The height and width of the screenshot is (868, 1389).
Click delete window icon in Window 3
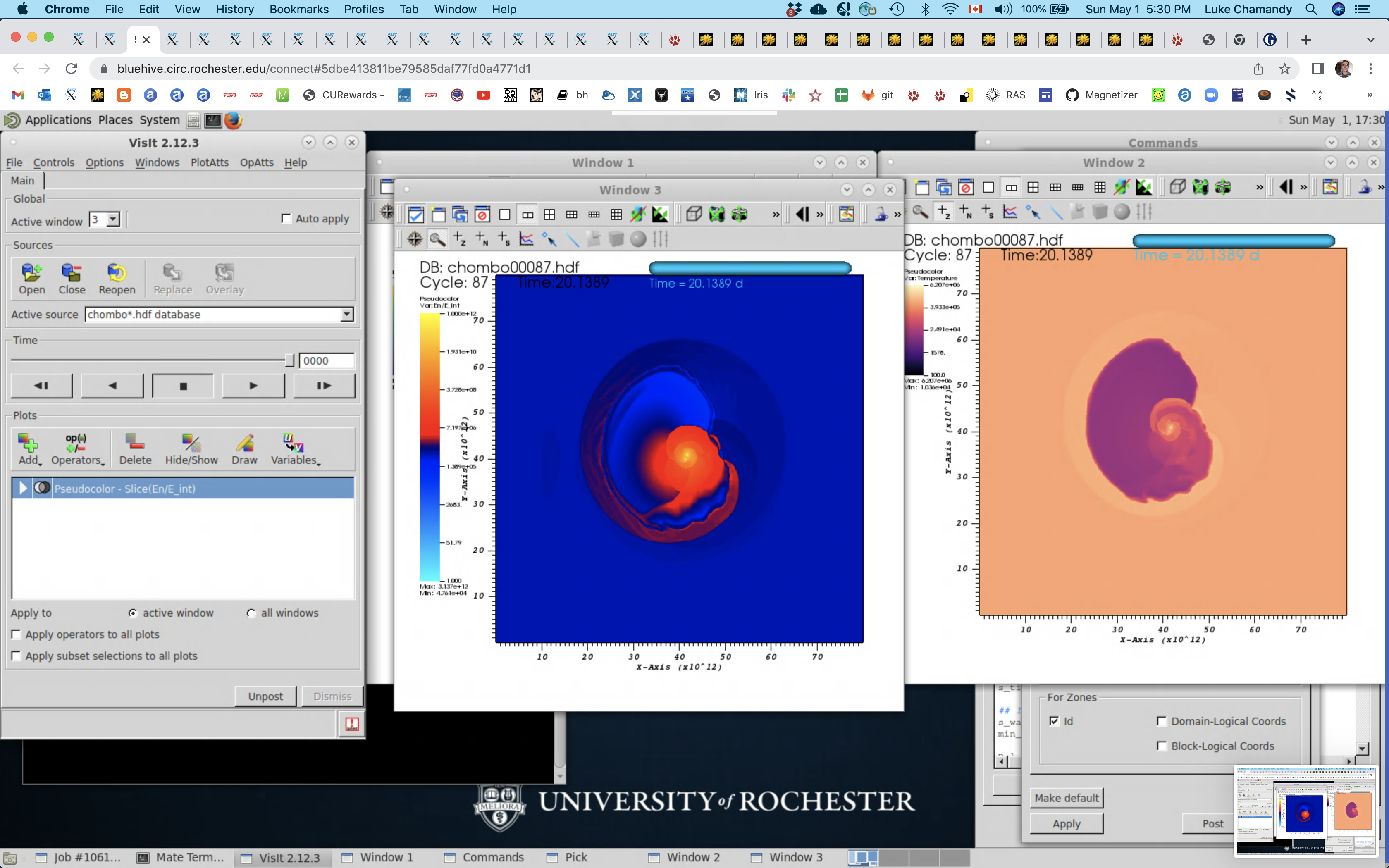(482, 215)
